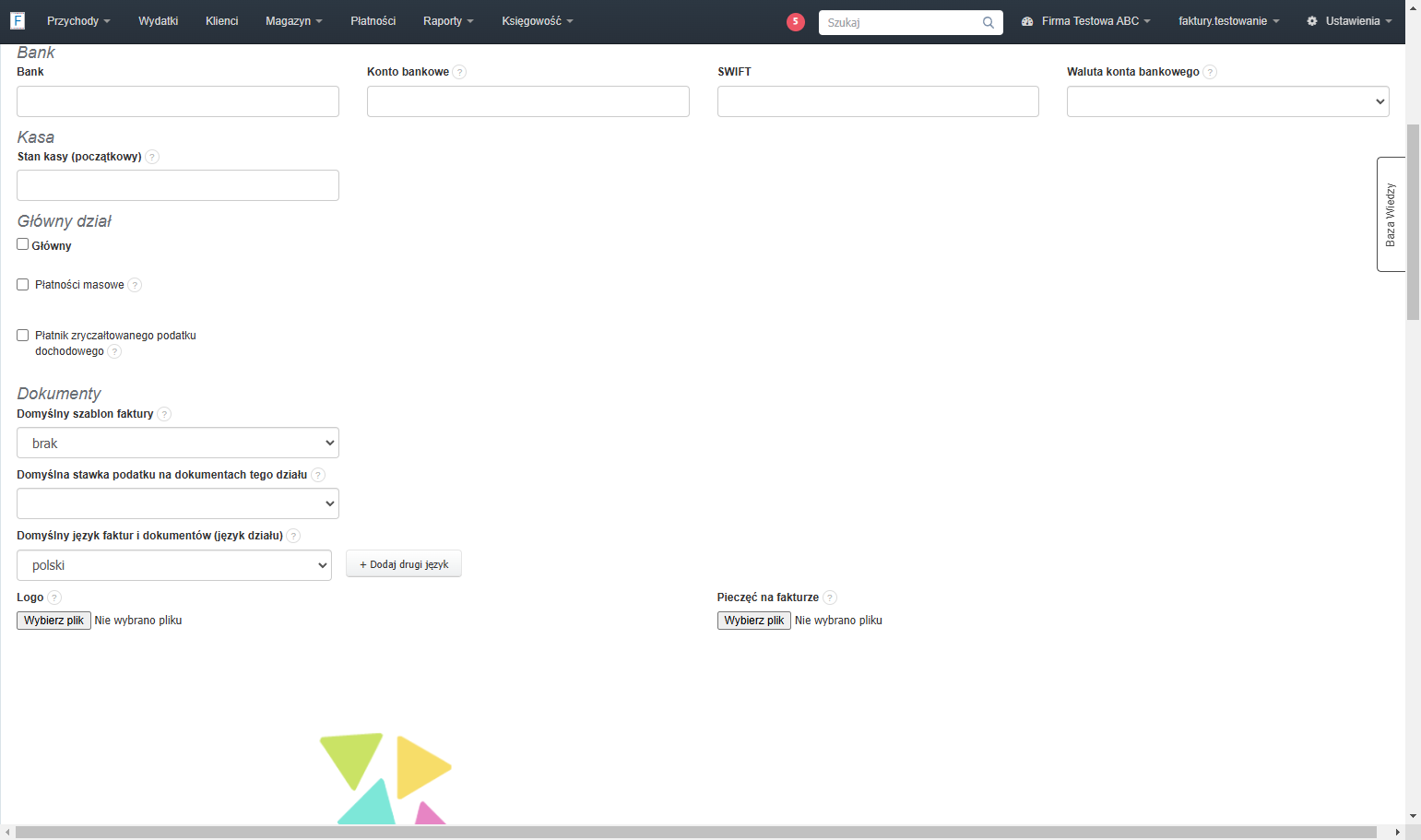
Task: Open the Waluta konta bankowego dropdown
Action: [1228, 101]
